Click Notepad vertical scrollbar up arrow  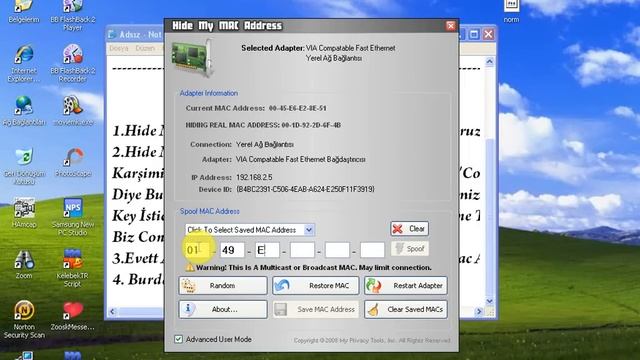coord(490,62)
